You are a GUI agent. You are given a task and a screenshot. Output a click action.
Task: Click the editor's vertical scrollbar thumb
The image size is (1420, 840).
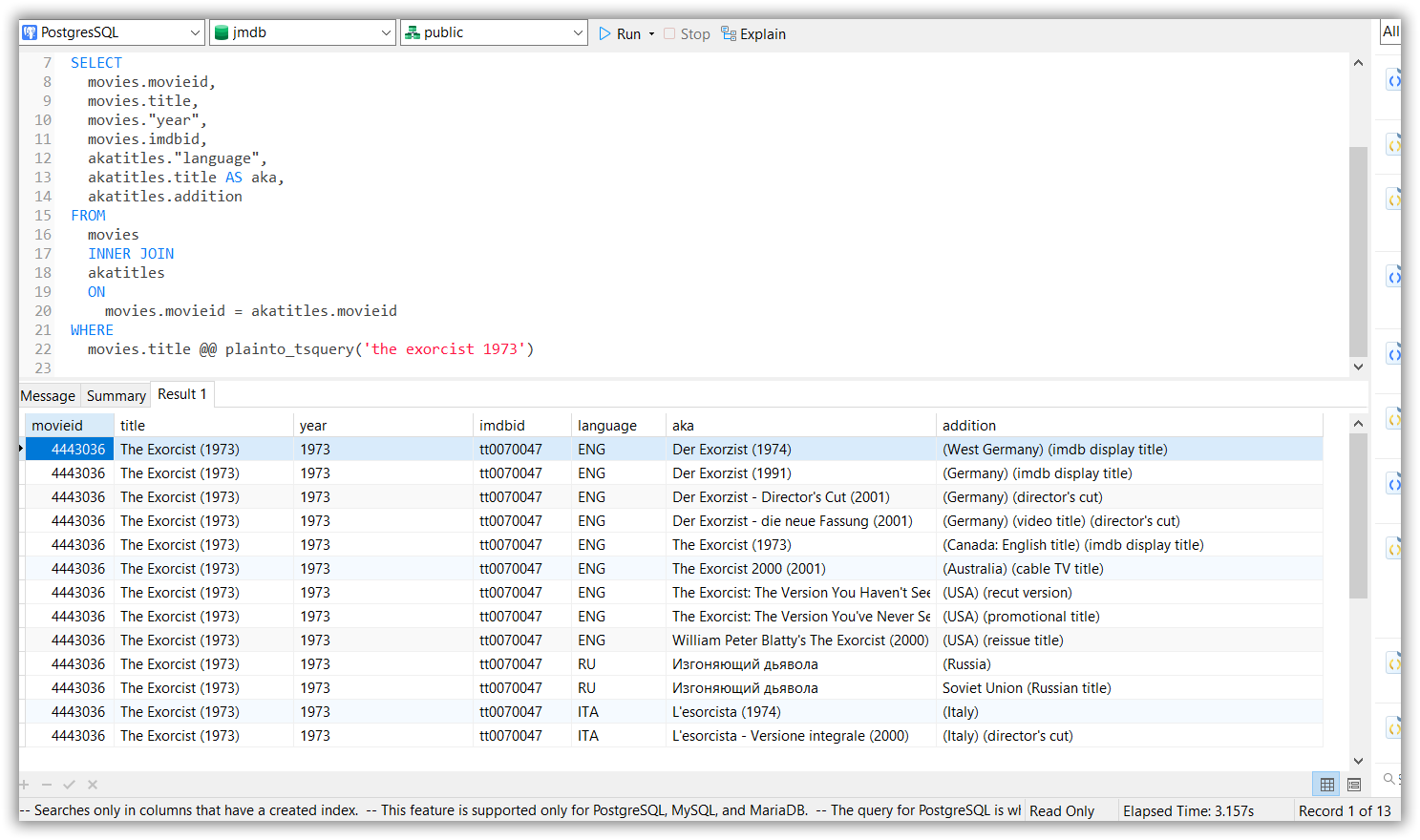pos(1358,250)
